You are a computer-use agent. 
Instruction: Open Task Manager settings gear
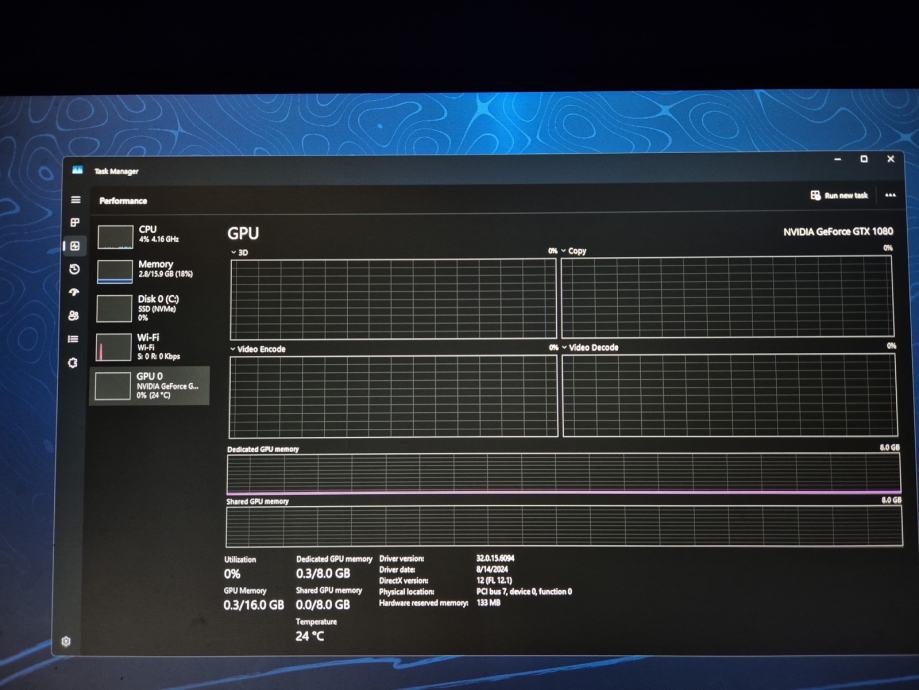pos(66,641)
